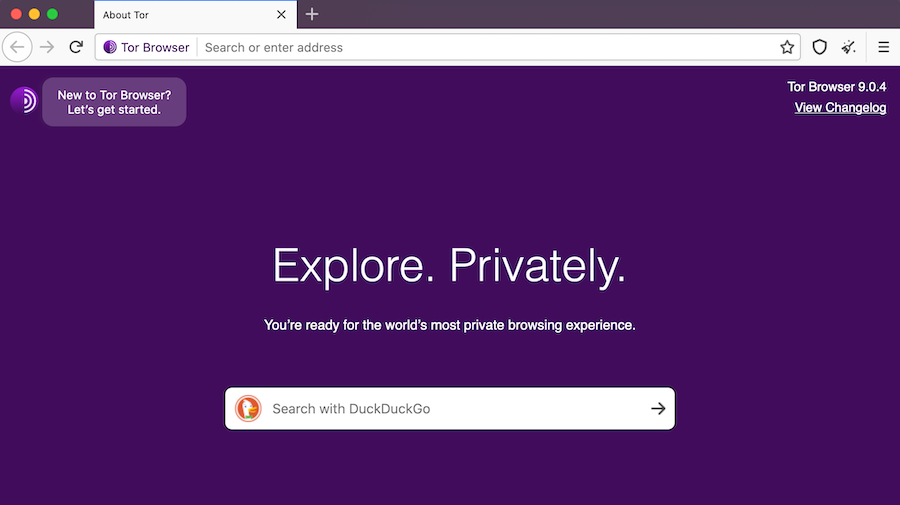Reload the current page

pos(76,47)
